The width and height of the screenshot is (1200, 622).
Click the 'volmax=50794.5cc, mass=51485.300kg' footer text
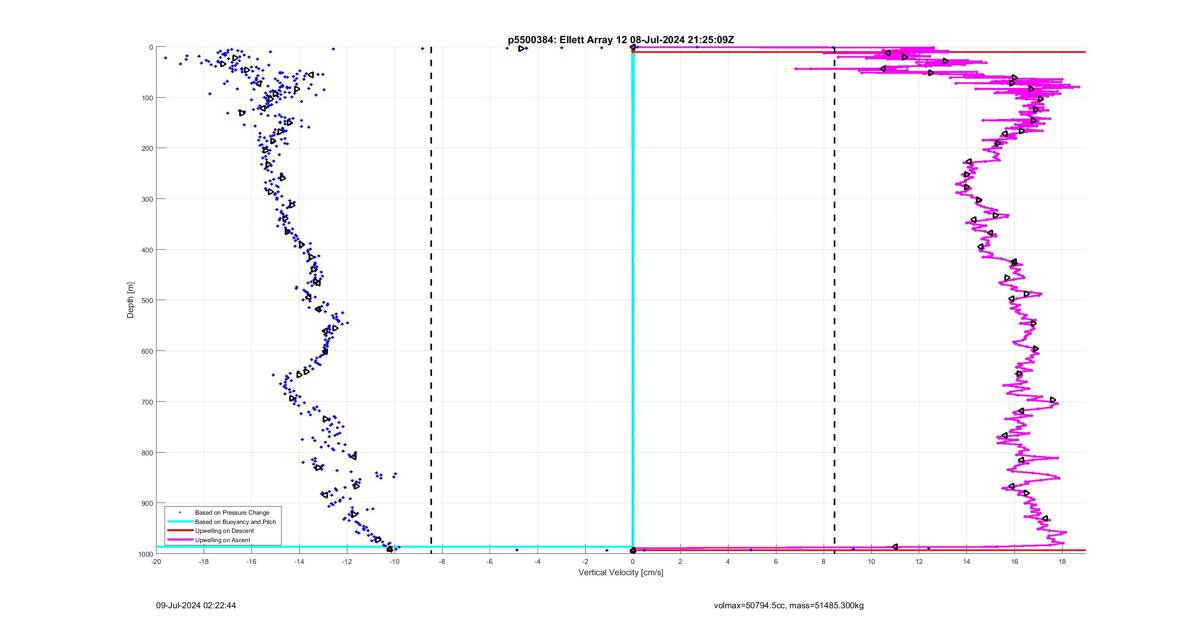(788, 605)
